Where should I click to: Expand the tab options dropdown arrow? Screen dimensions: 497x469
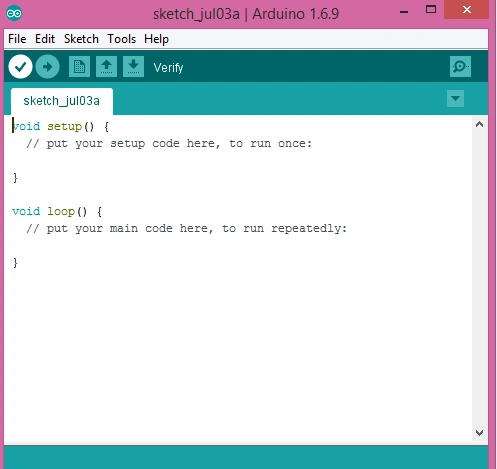tap(455, 99)
